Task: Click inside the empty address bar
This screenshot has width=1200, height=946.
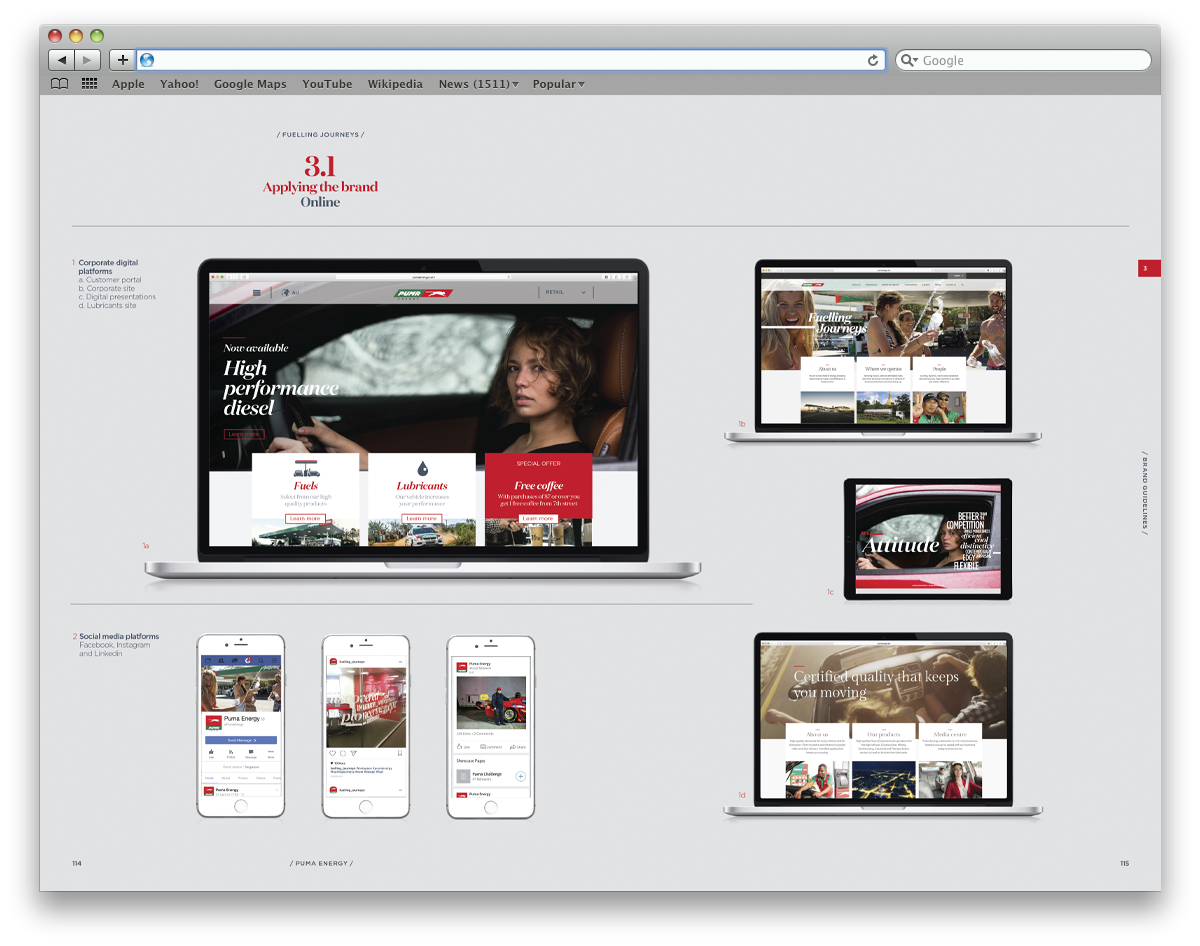Action: [x=510, y=60]
